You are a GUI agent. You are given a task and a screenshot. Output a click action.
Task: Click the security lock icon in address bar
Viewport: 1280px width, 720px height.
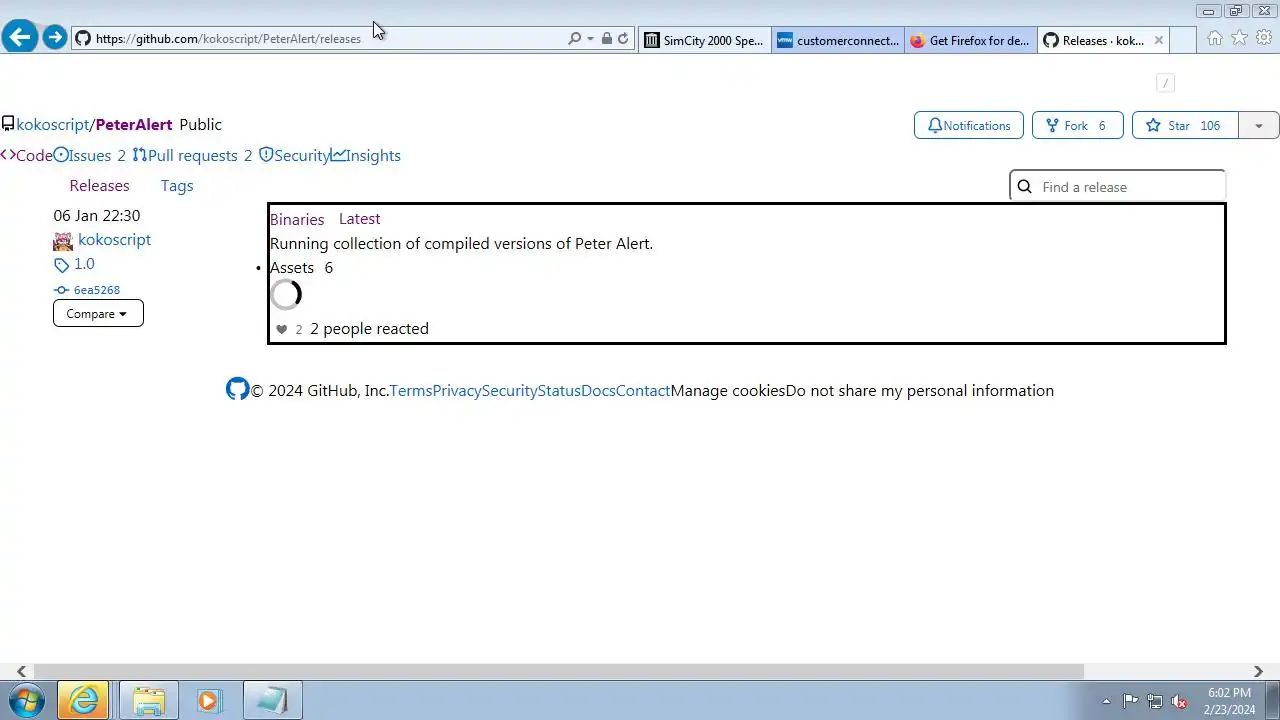pos(606,39)
